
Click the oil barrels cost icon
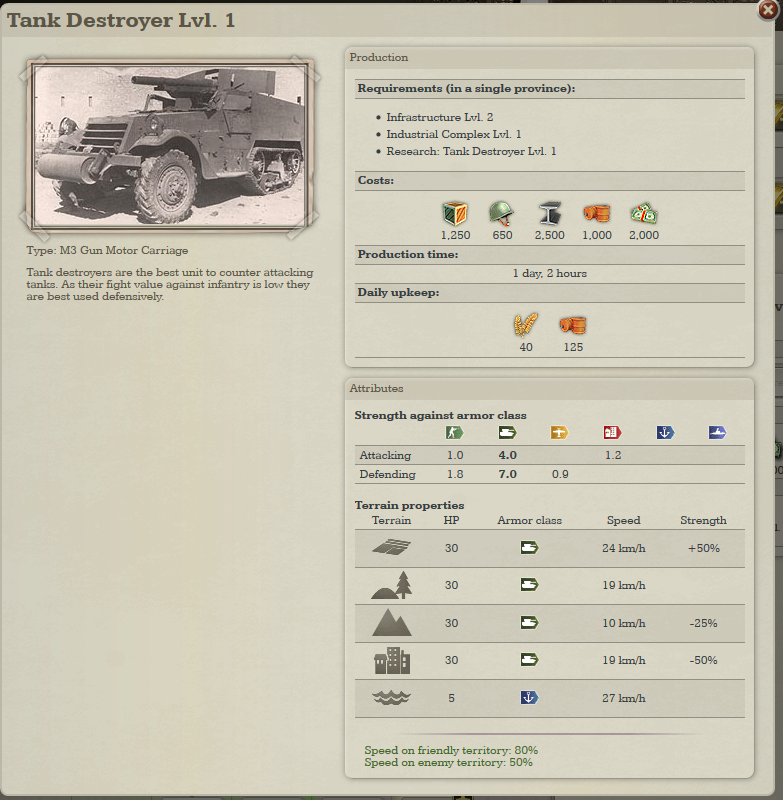(597, 213)
